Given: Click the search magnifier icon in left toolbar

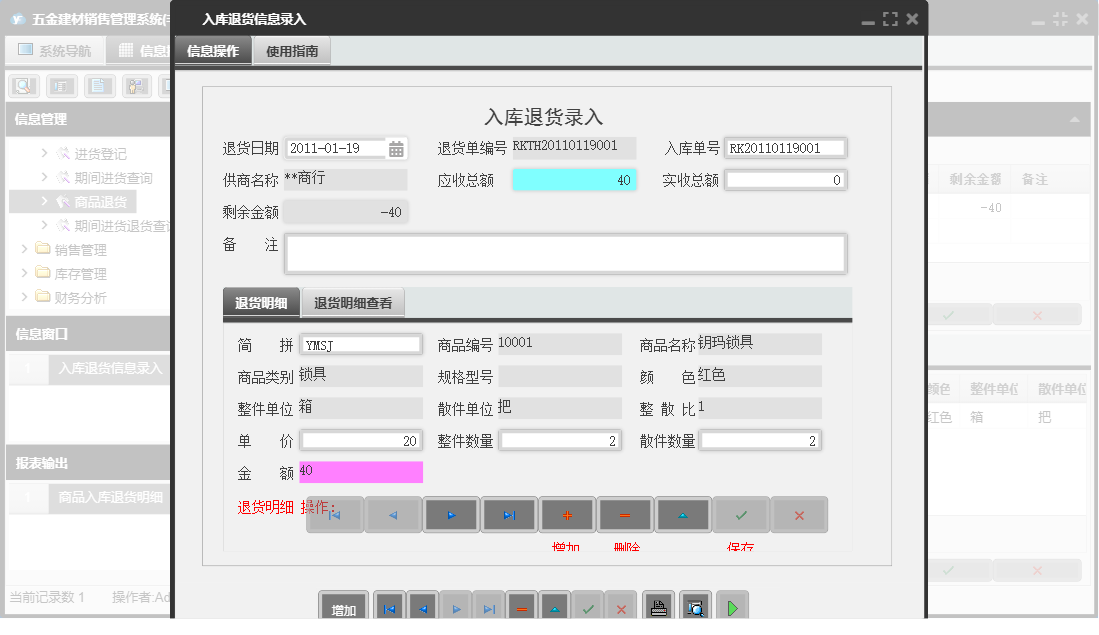Looking at the screenshot, I should tap(22, 86).
